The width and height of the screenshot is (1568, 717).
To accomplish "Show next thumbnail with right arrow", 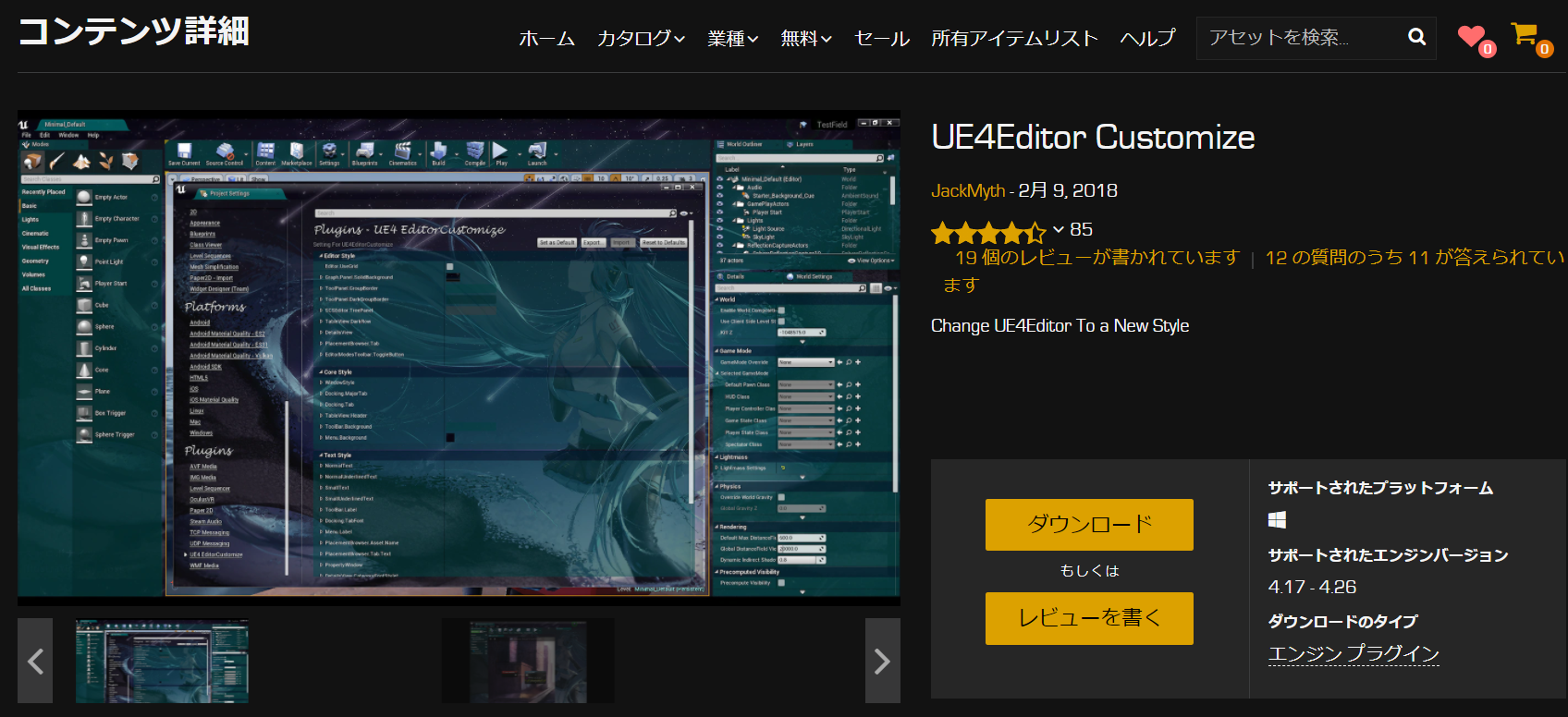I will click(x=882, y=661).
